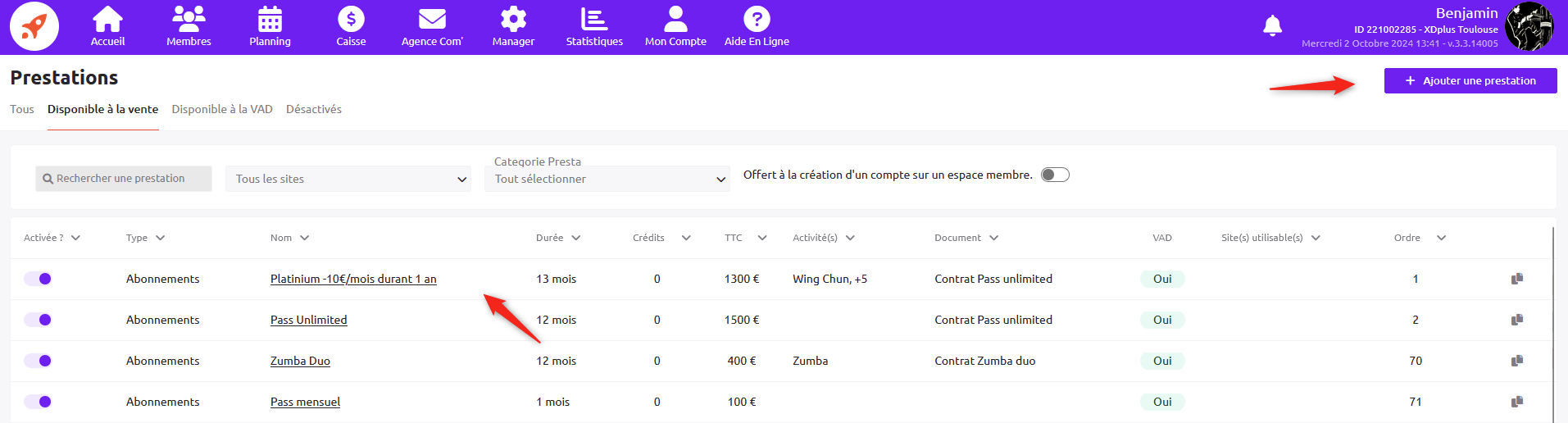Expand the Categorie Presta dropdown
This screenshot has height=423, width=1568.
(x=607, y=179)
